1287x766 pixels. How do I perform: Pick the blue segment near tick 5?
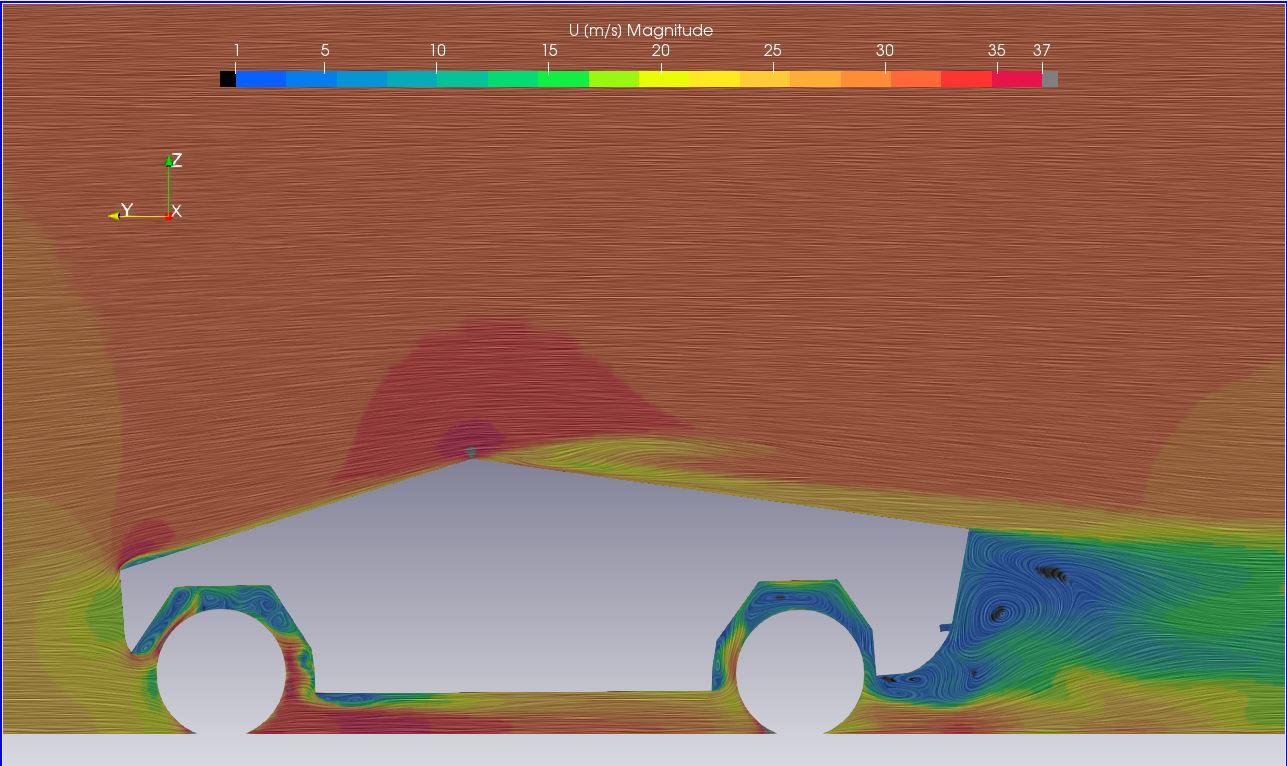click(311, 79)
